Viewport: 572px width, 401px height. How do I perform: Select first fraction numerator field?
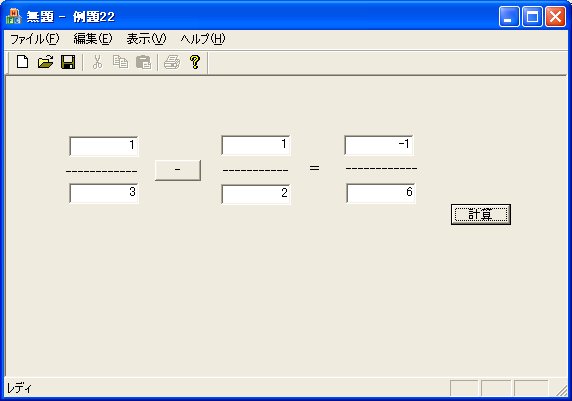pyautogui.click(x=104, y=146)
